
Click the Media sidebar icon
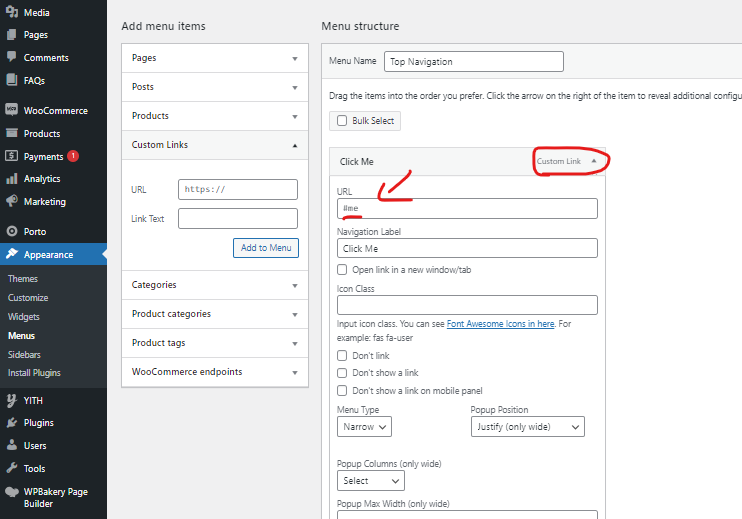pyautogui.click(x=12, y=12)
